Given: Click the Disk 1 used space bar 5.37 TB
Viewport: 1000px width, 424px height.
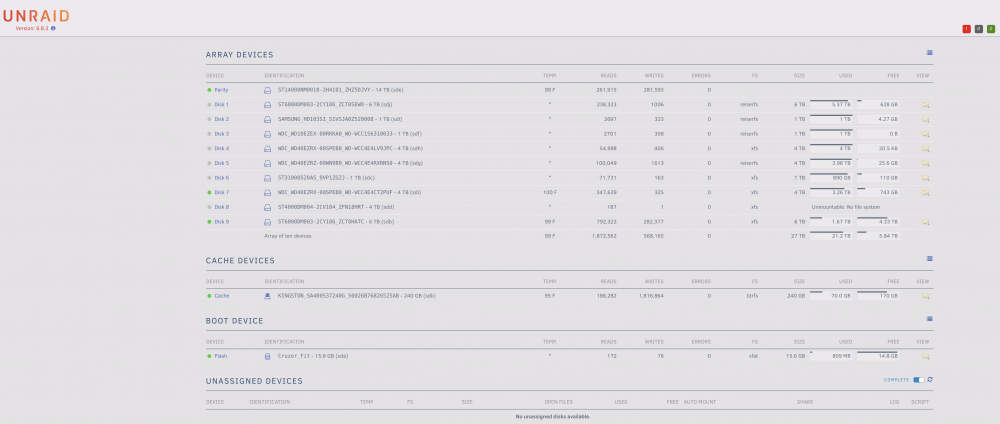Looking at the screenshot, I should (832, 103).
